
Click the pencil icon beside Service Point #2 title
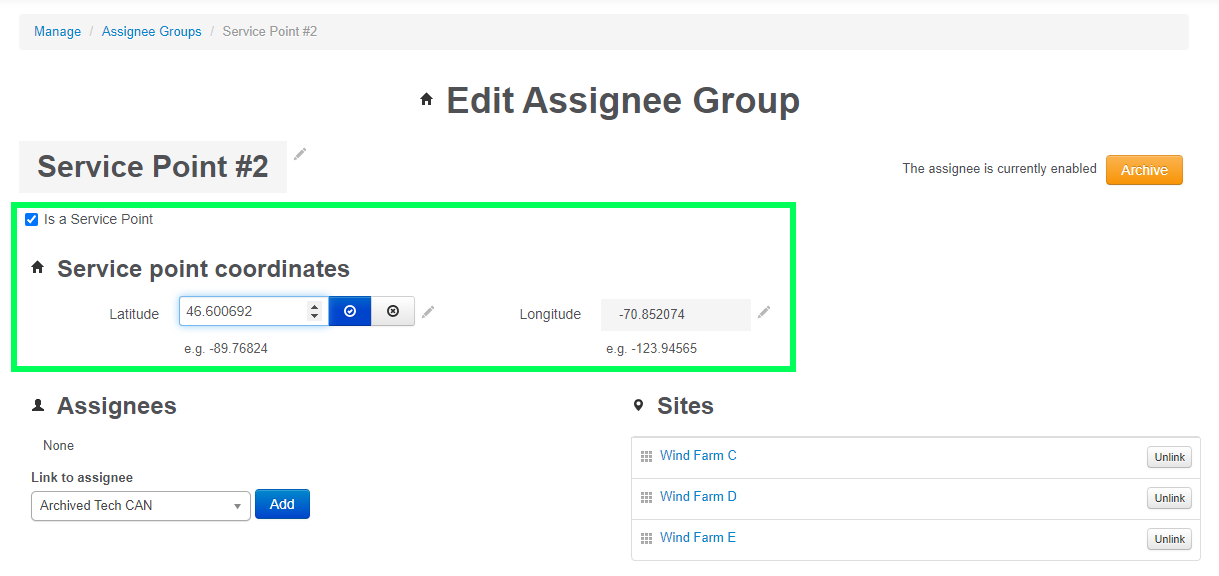(300, 154)
